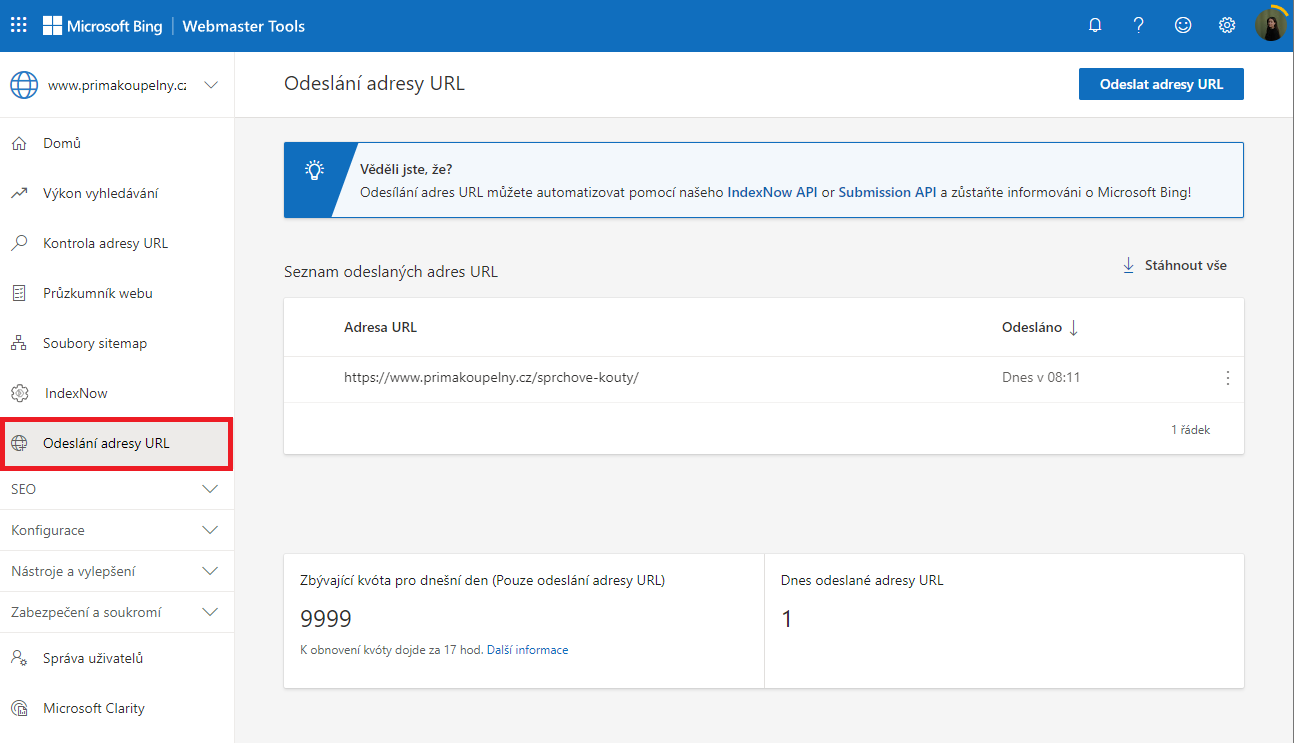Screen dimensions: 1294x743
Task: Open the settings gear icon
Action: pos(1227,26)
